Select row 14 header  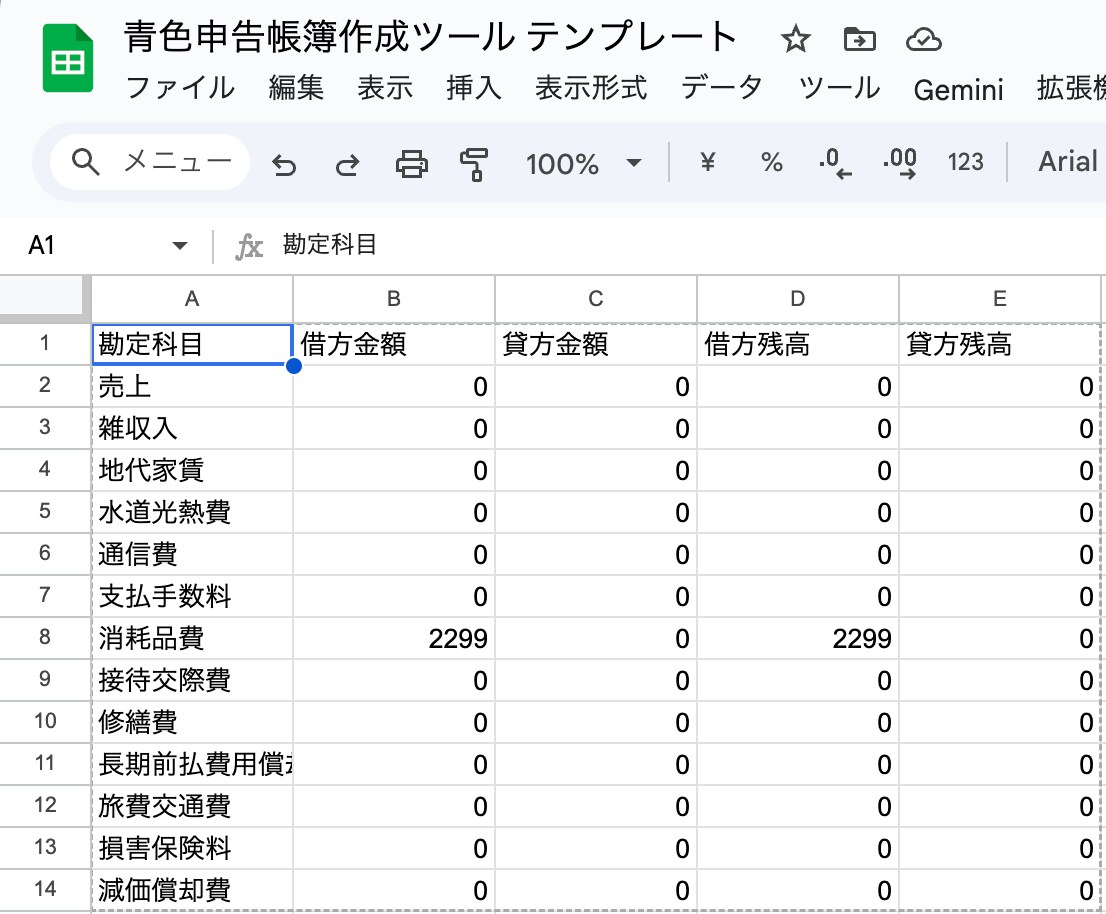click(x=45, y=889)
